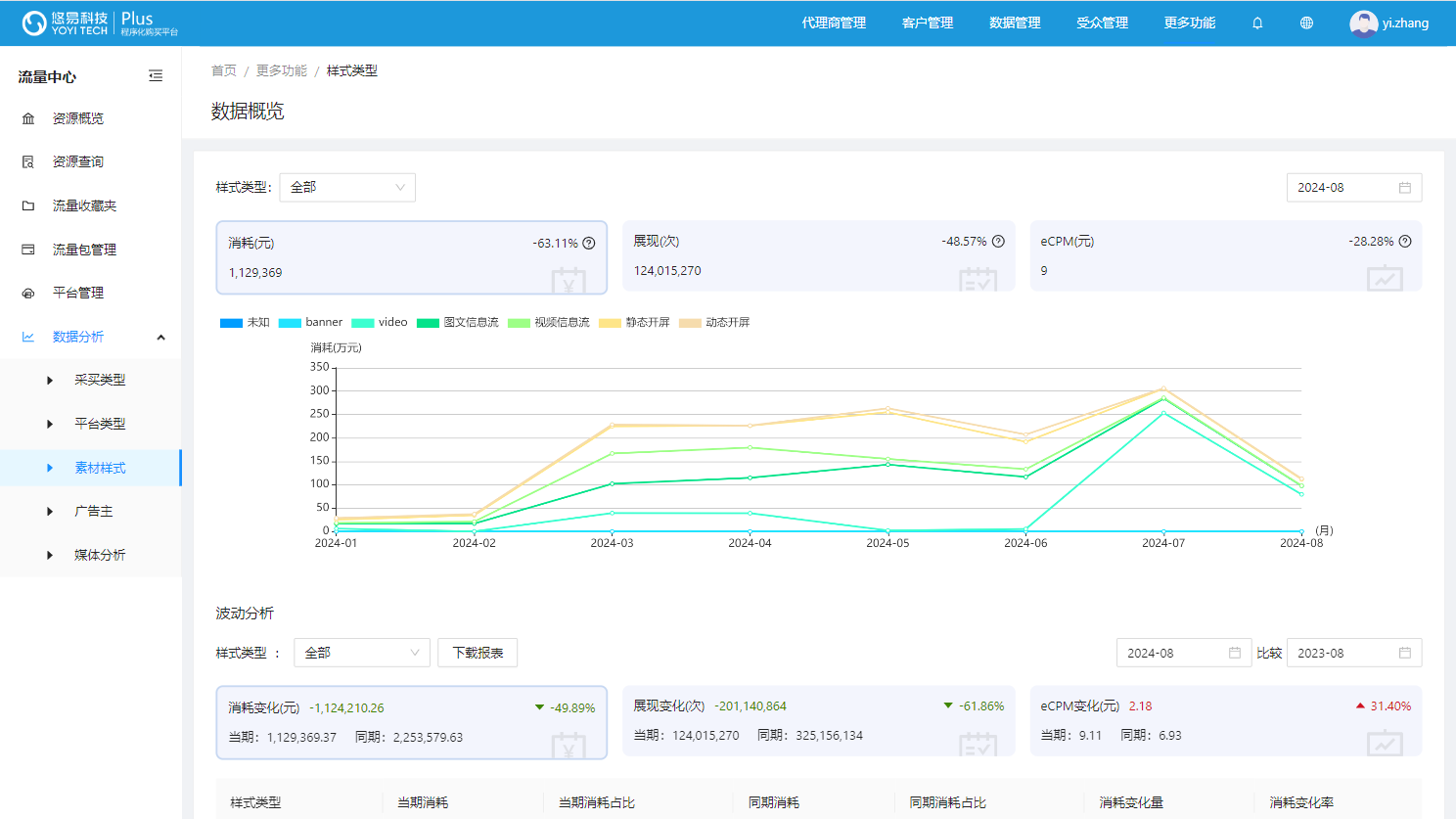
Task: Click the YOYI TECH Plus logo
Action: pos(100,23)
